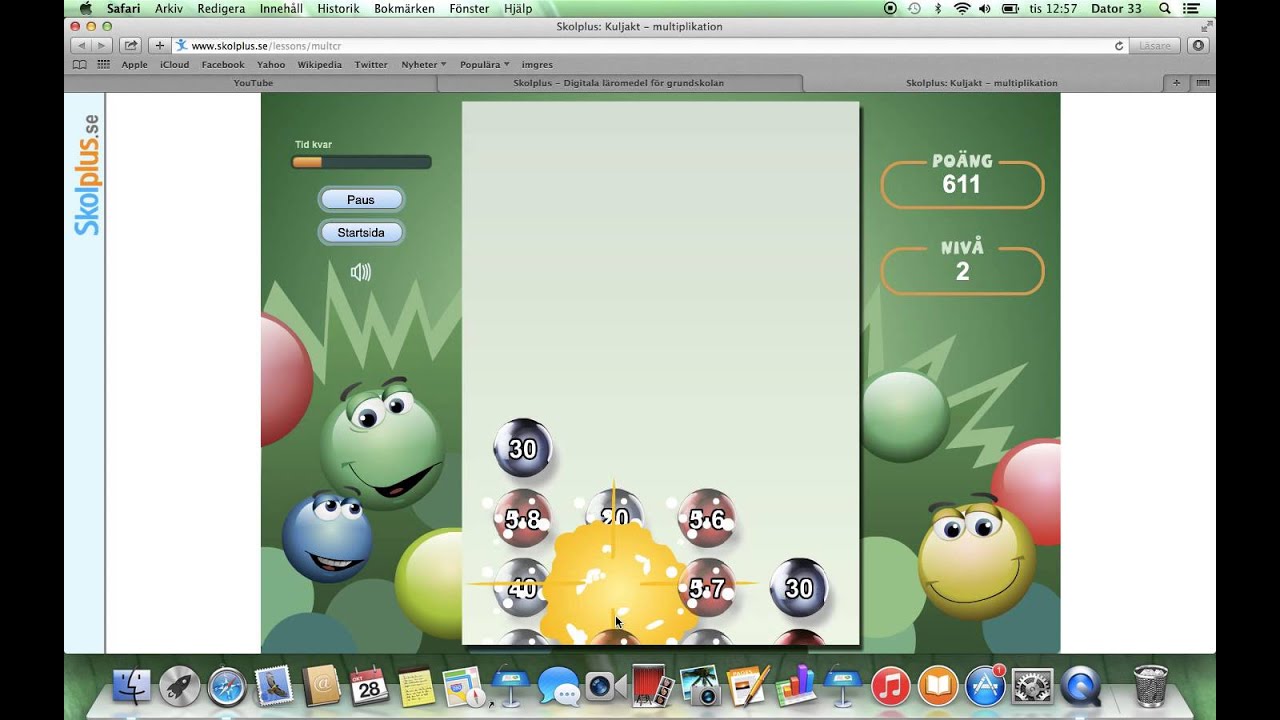Screen dimensions: 1280x720
Task: Open the Historik menu
Action: click(338, 8)
